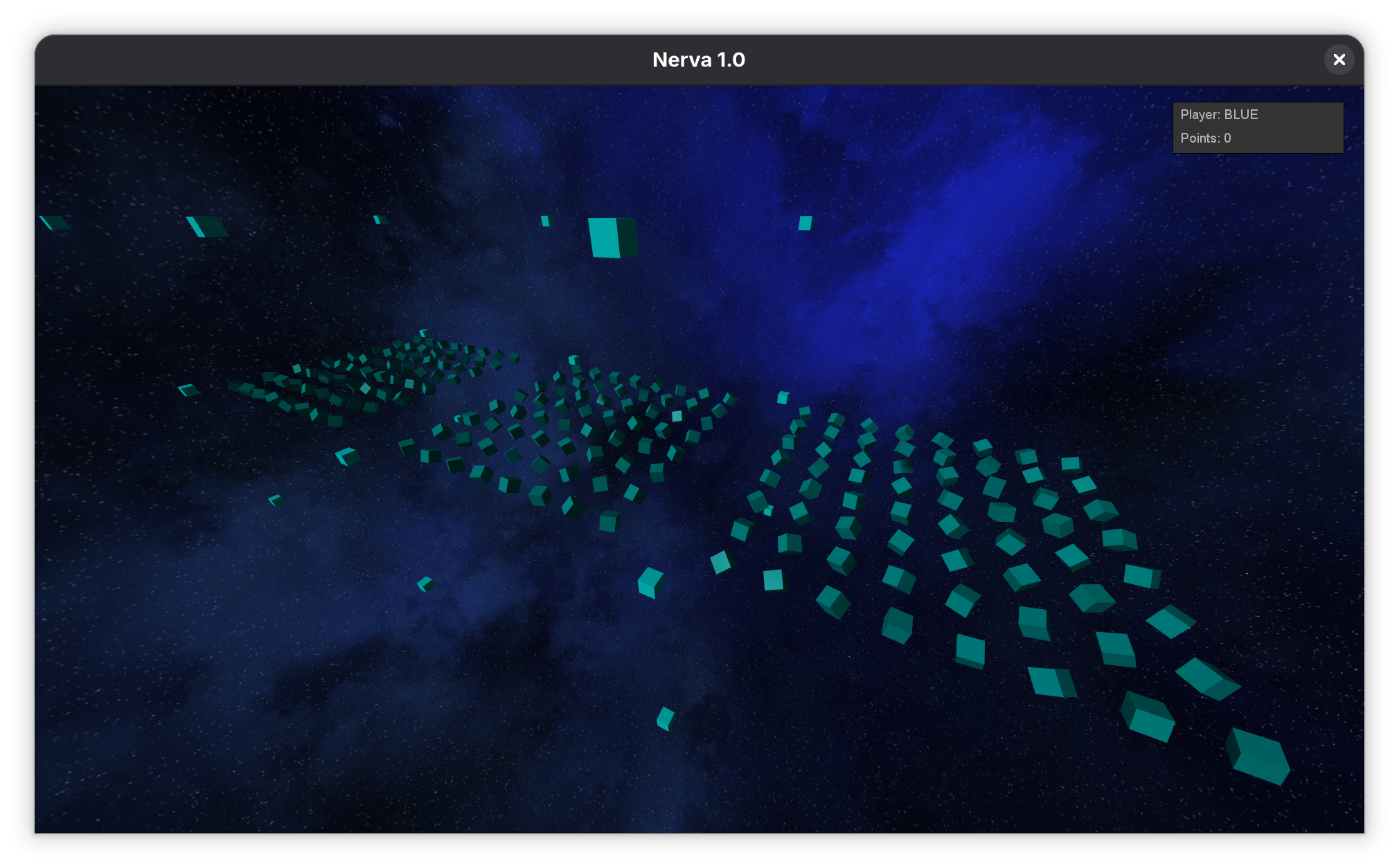The height and width of the screenshot is (868, 1399).
Task: Click the single cube atop the right grid's peak
Action: [783, 397]
